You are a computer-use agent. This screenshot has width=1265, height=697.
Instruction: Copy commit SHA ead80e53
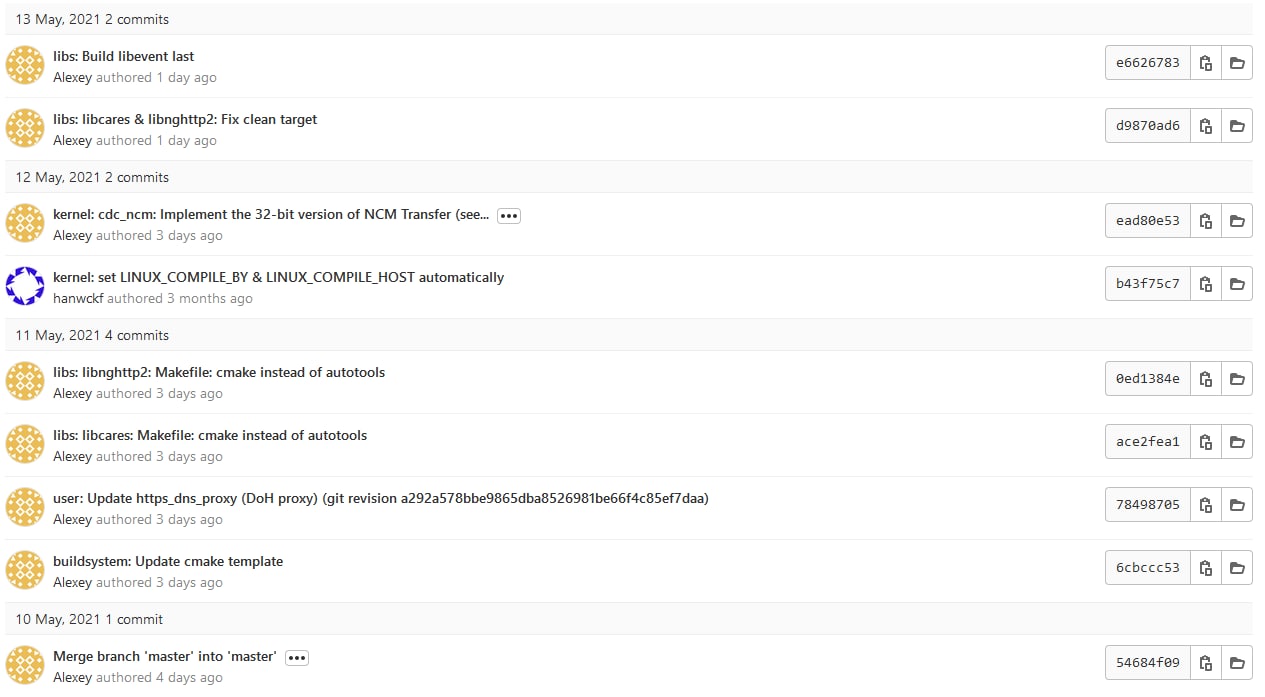coord(1206,221)
